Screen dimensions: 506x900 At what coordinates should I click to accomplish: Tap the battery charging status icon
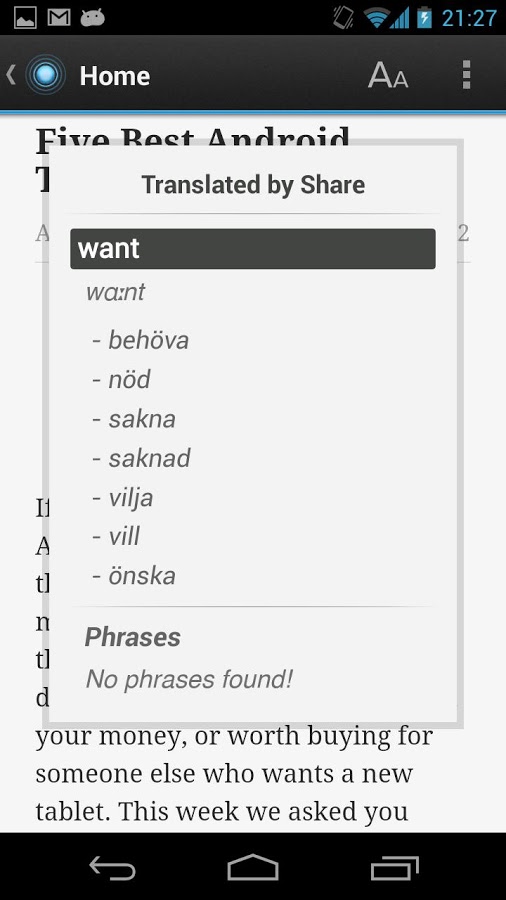424,18
